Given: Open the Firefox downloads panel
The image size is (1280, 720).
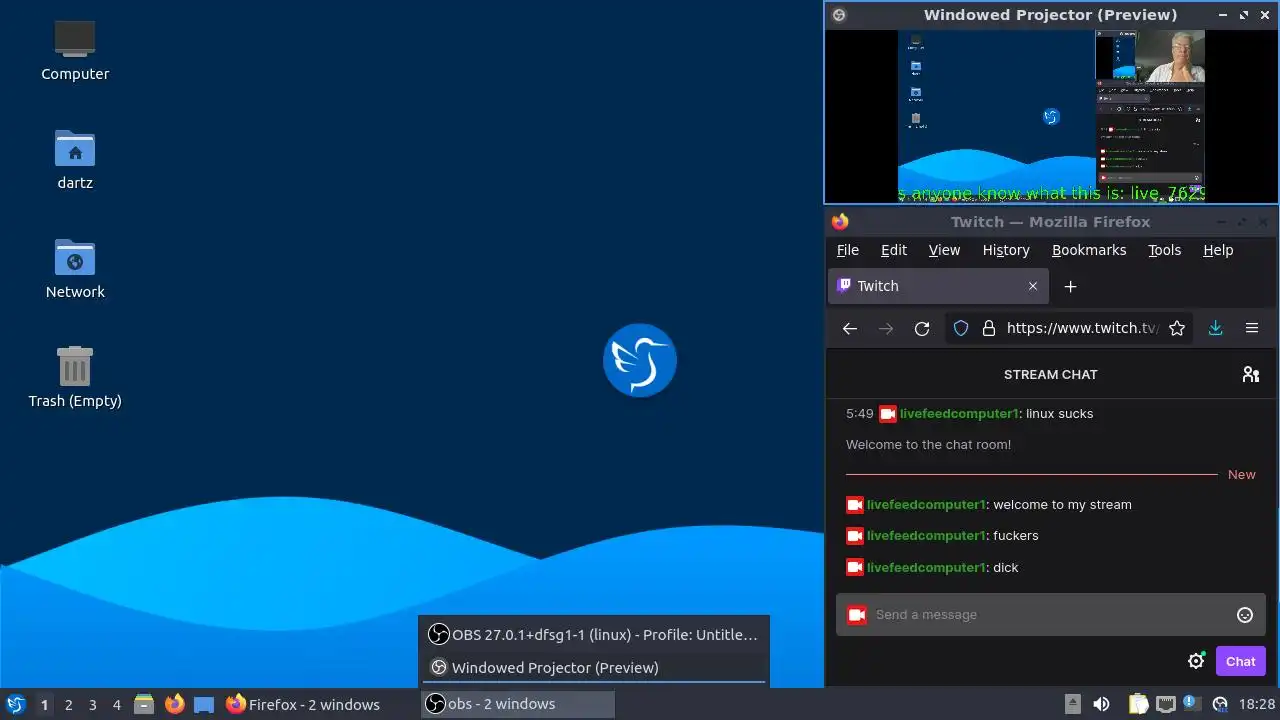Looking at the screenshot, I should [x=1216, y=328].
